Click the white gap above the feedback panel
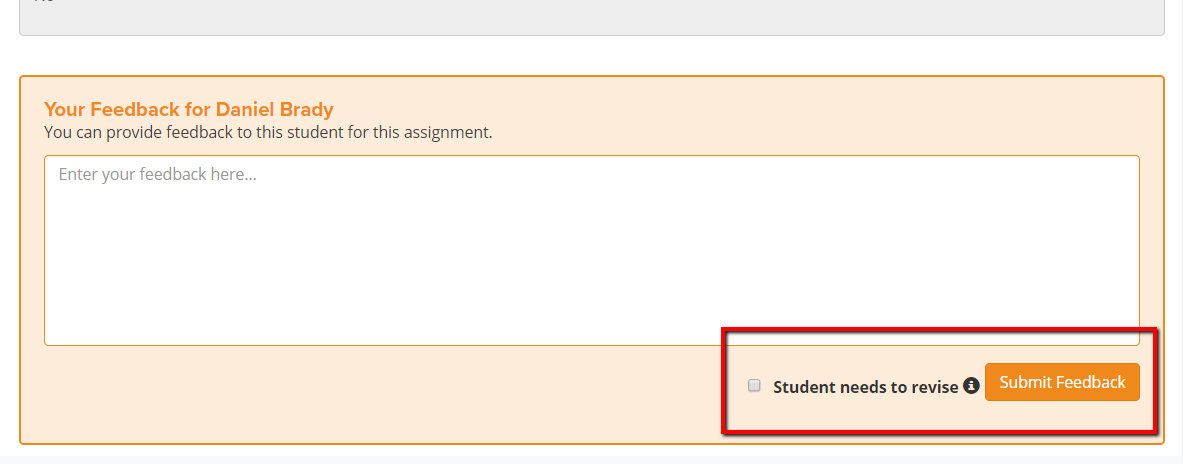 pos(592,55)
